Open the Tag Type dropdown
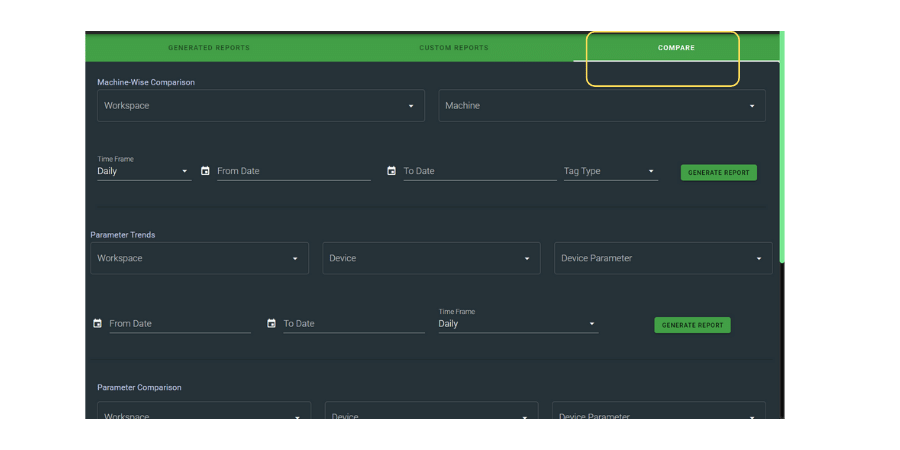Screen dimensions: 900x450 pyautogui.click(x=611, y=171)
